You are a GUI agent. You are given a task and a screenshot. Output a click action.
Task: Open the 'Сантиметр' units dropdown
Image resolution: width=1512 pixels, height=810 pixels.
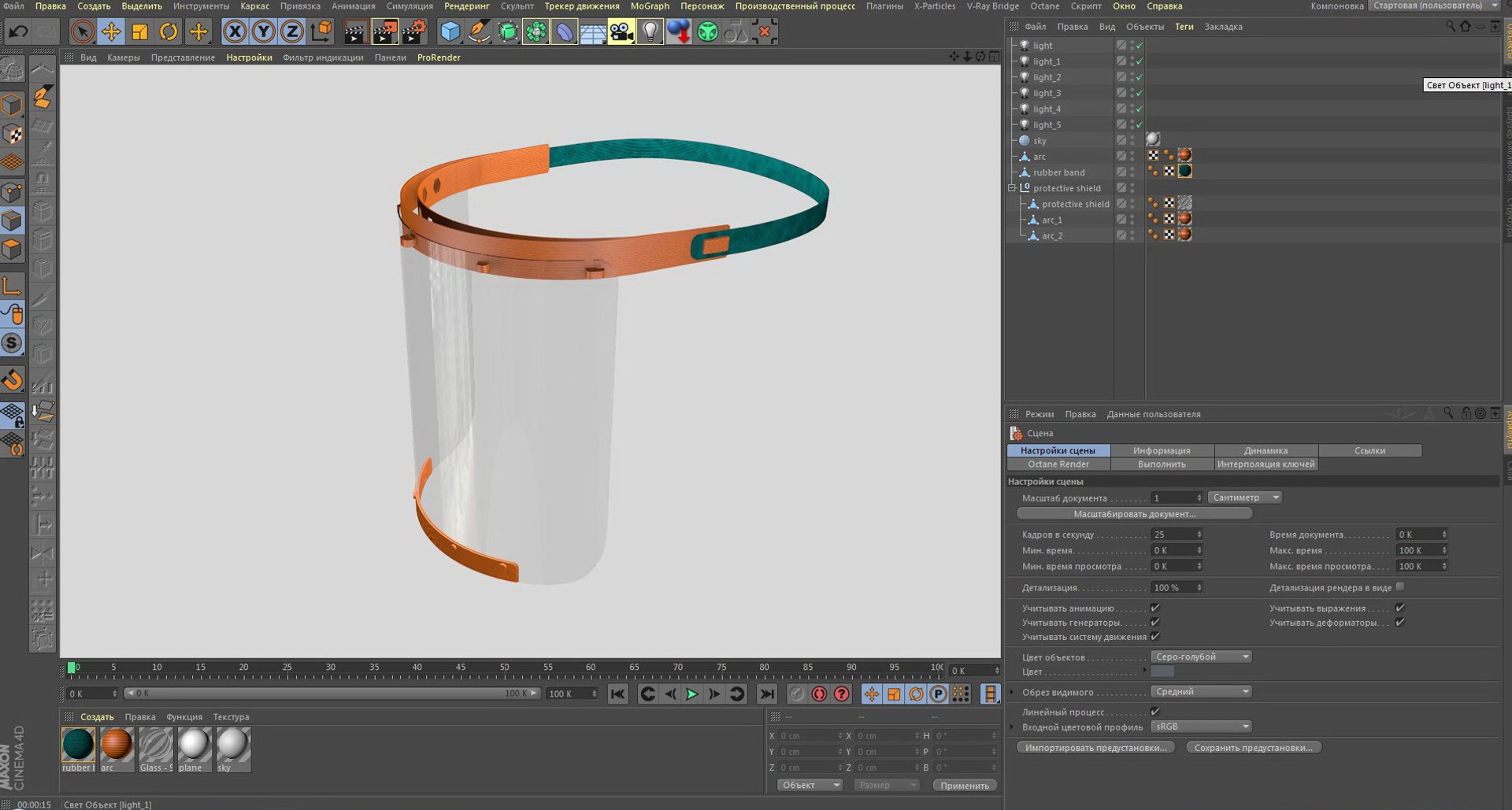(x=1245, y=497)
